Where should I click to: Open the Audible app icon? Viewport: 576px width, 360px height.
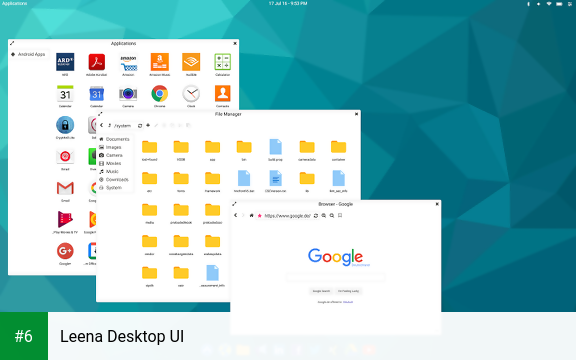pyautogui.click(x=191, y=62)
